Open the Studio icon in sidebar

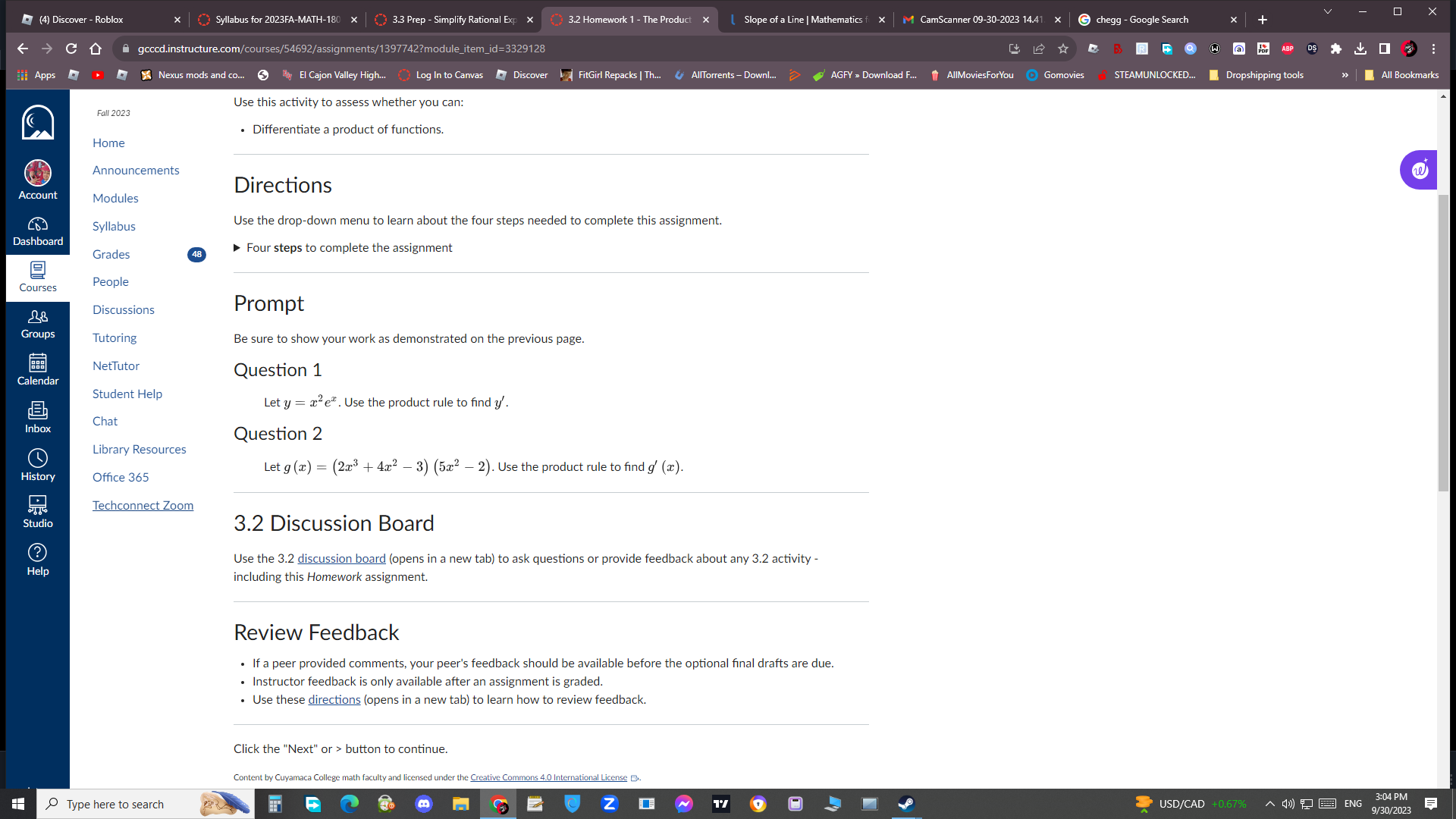click(38, 512)
